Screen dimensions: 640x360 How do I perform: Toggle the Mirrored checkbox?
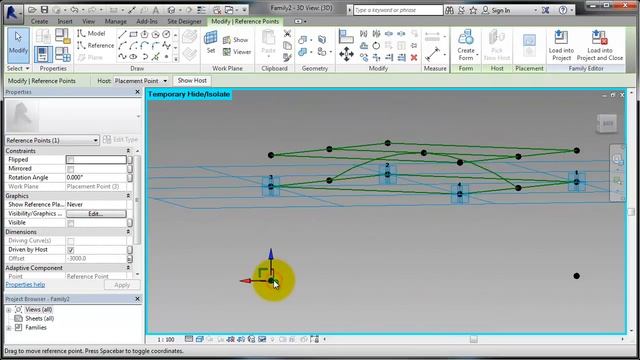(71, 169)
